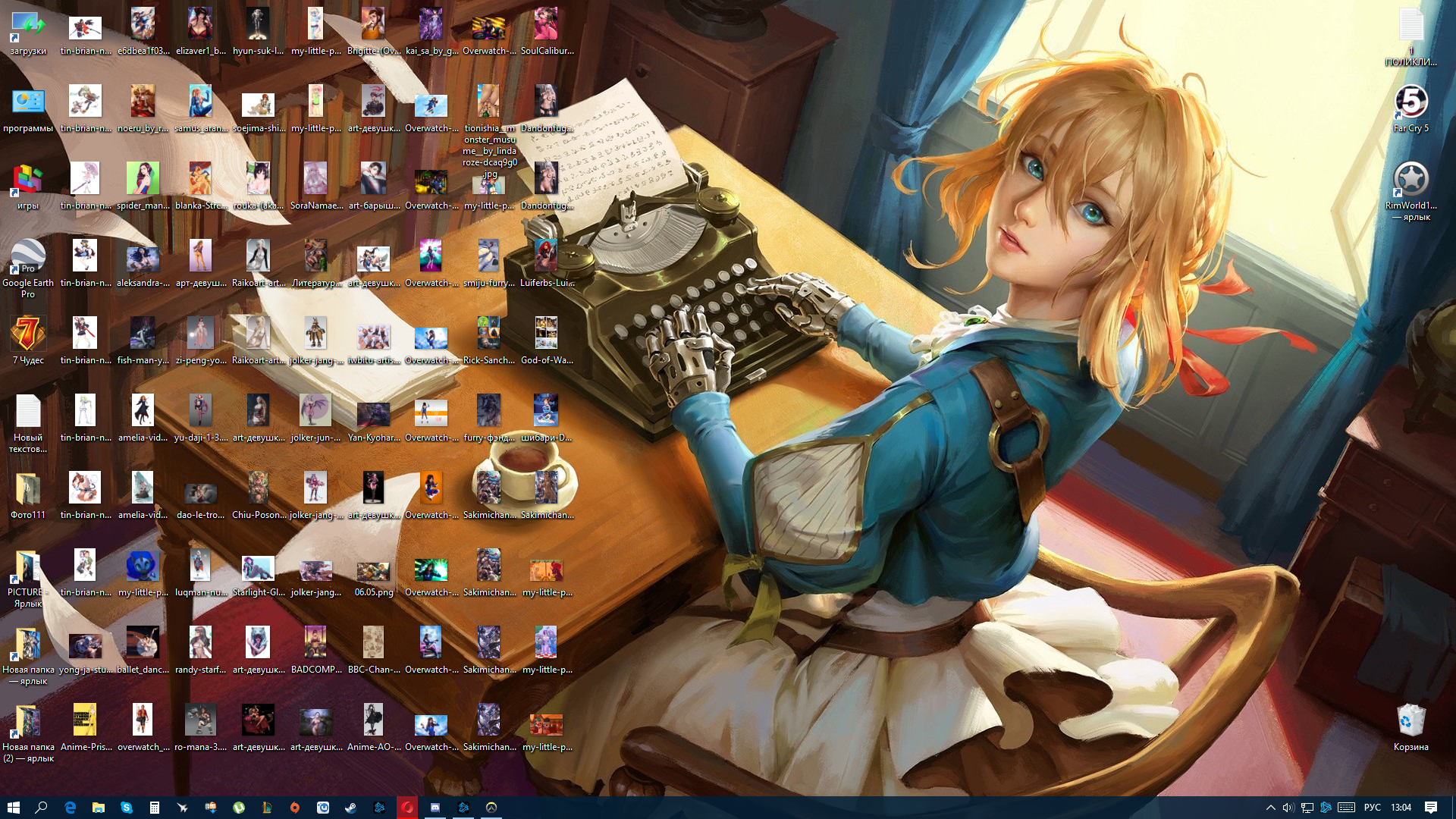Expand hidden system tray icons arrow
1456x819 pixels.
coord(1271,808)
